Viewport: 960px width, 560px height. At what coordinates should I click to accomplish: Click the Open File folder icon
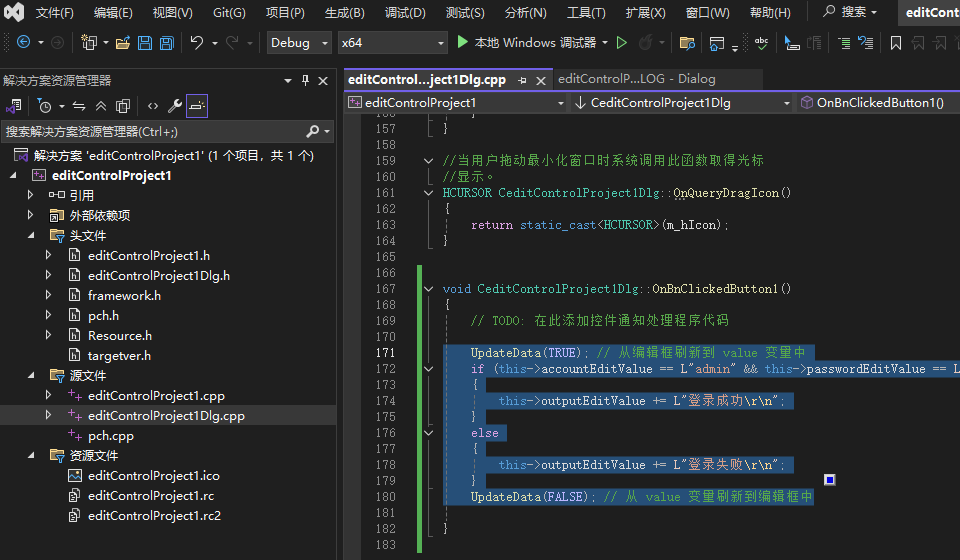tap(122, 43)
